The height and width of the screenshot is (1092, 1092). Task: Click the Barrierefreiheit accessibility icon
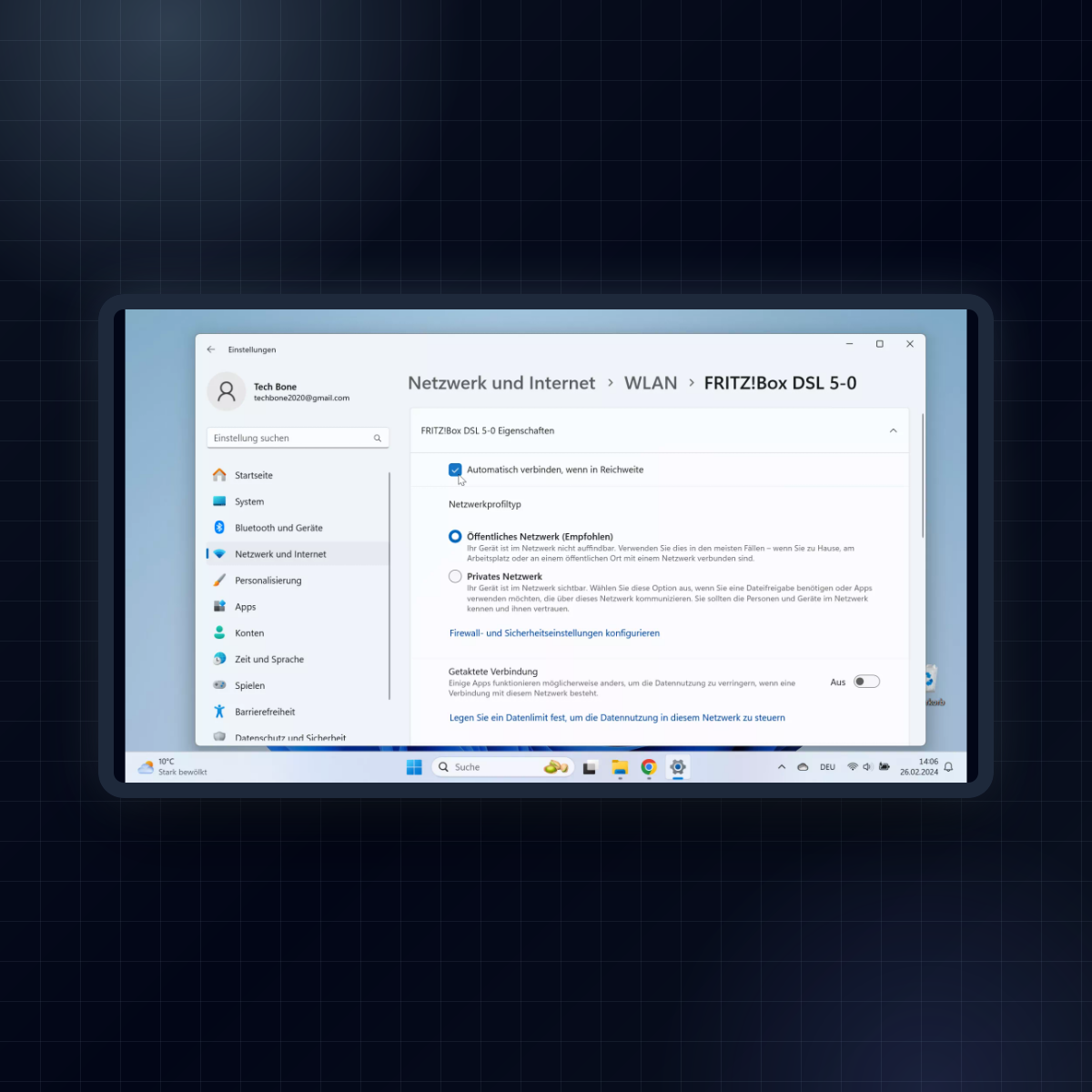(x=219, y=712)
